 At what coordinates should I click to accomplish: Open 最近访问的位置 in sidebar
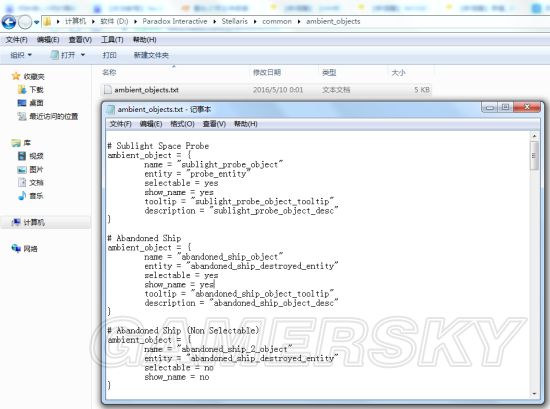click(48, 116)
